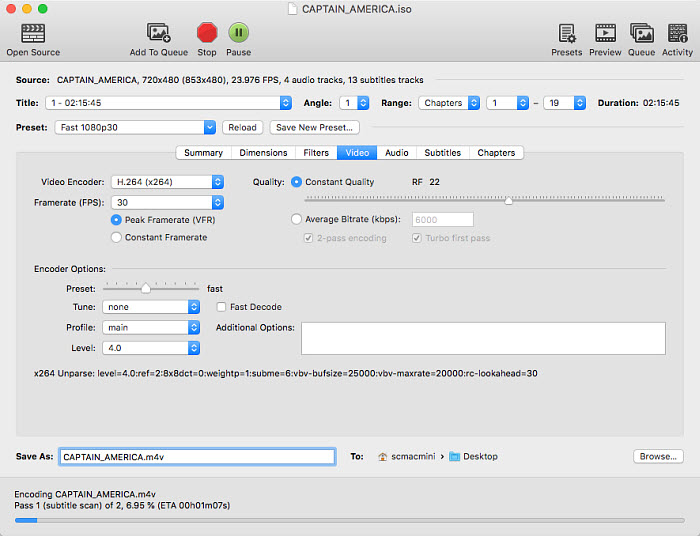
Task: Click the encoding progress bar
Action: click(x=350, y=520)
